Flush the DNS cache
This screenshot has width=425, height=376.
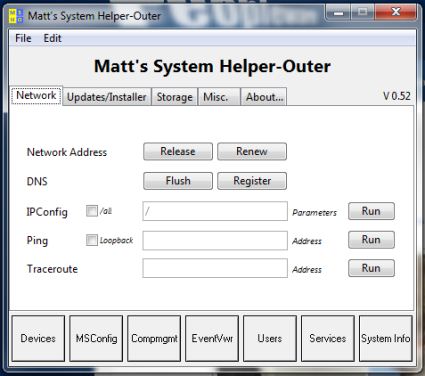point(178,181)
